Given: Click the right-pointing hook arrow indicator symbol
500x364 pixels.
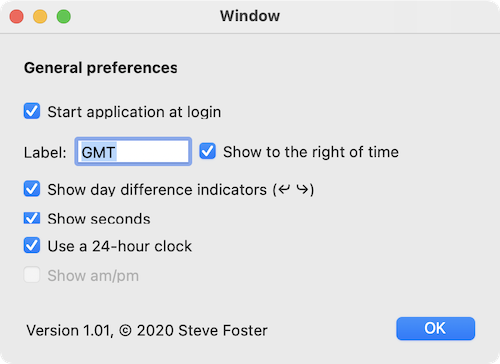Looking at the screenshot, I should click(302, 189).
